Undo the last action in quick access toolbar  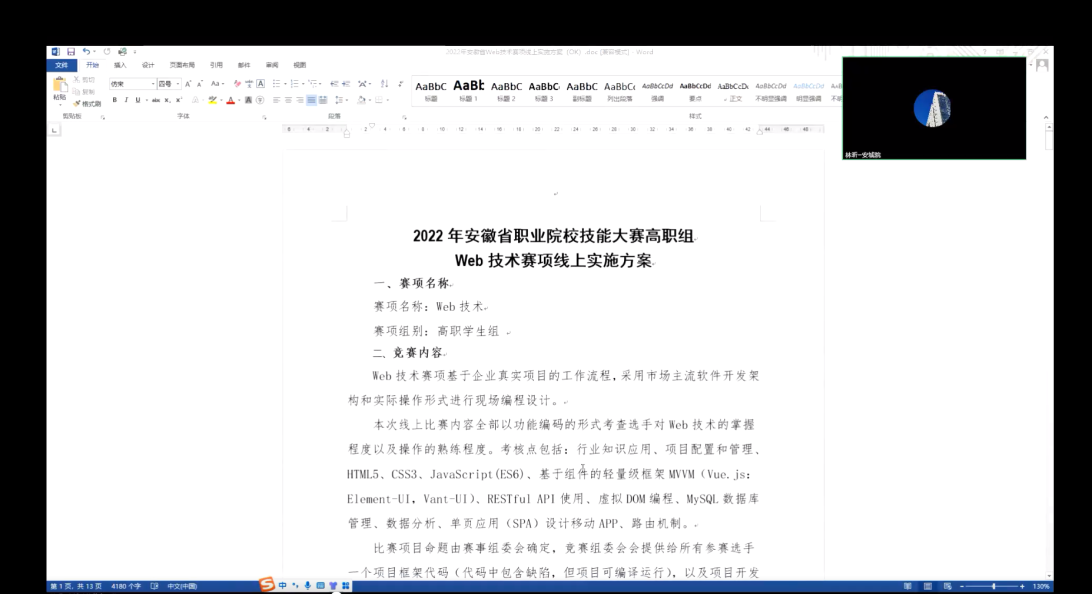point(86,52)
